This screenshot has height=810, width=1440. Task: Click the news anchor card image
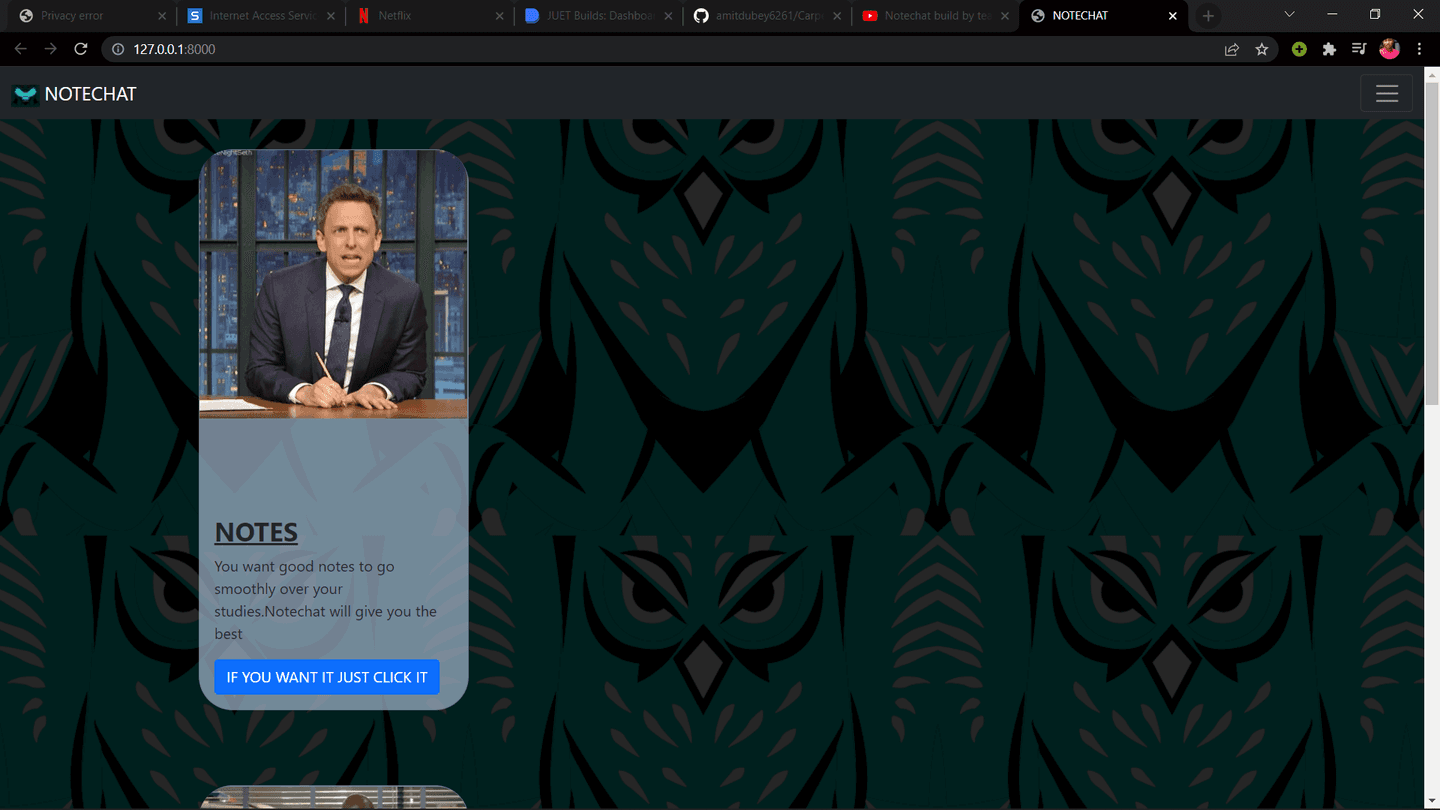[334, 284]
